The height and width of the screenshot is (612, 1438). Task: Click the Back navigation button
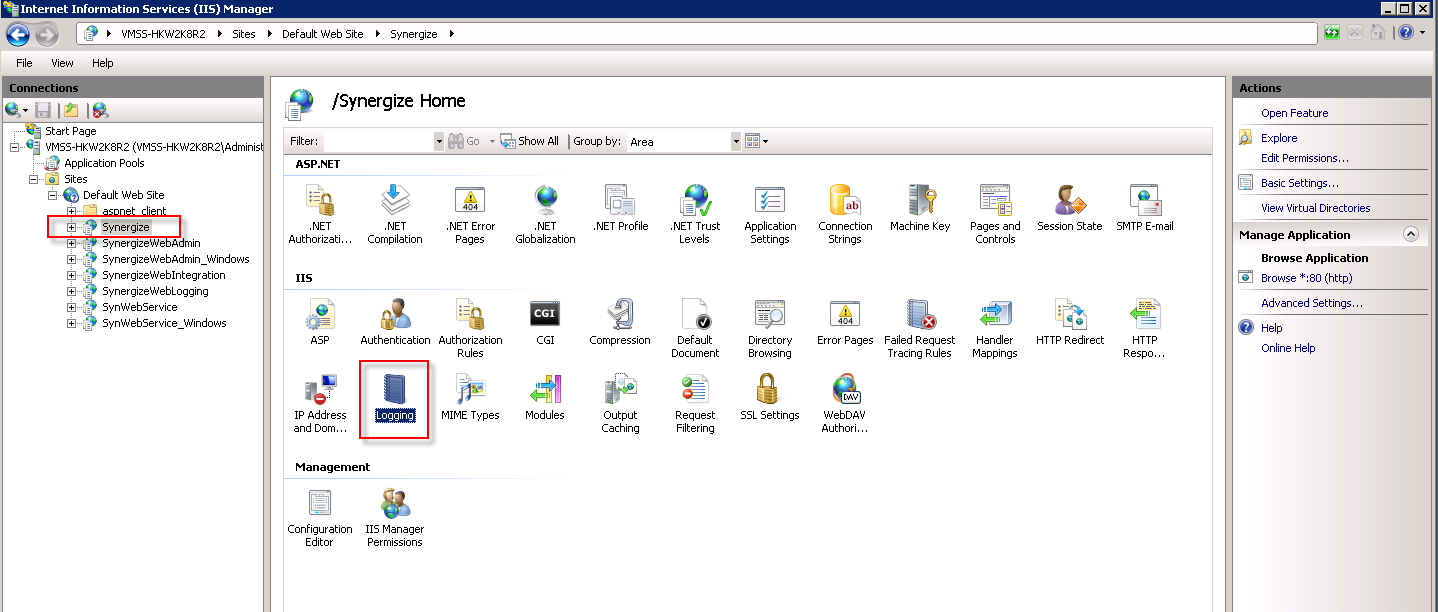click(18, 34)
